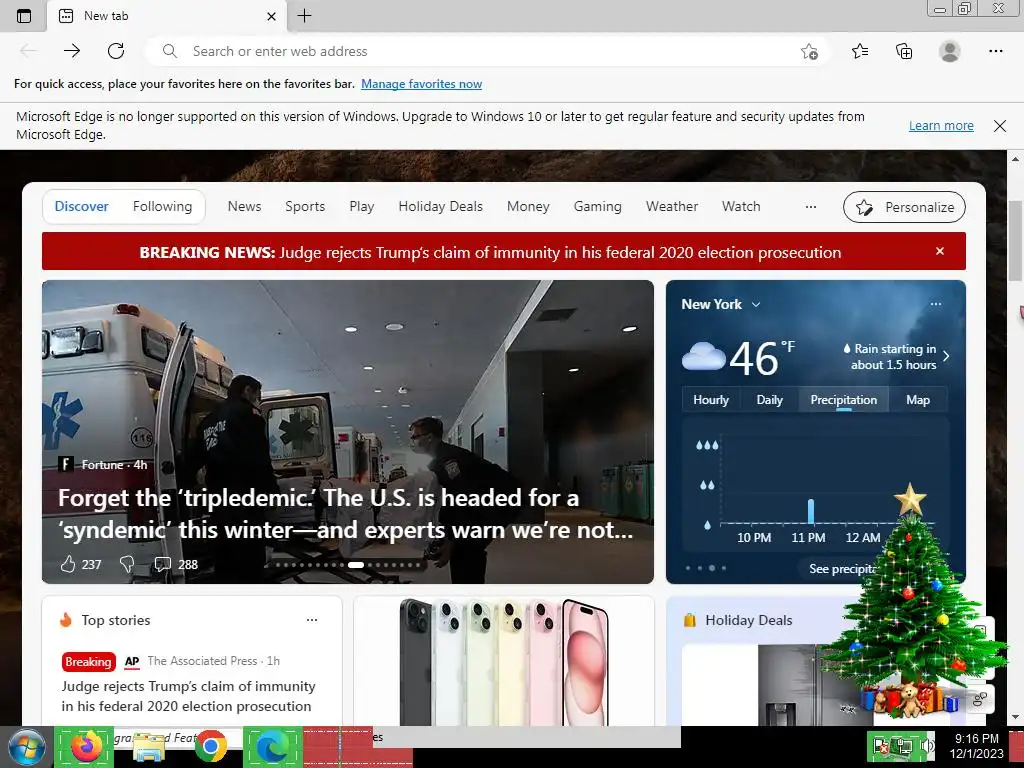Select the Daily weather tab
This screenshot has width=1024, height=768.
tap(769, 400)
